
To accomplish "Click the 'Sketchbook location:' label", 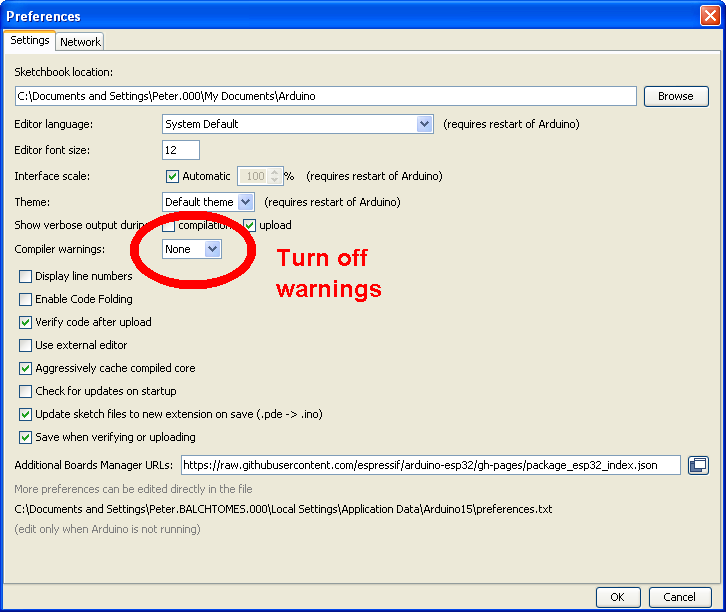I will tap(63, 72).
